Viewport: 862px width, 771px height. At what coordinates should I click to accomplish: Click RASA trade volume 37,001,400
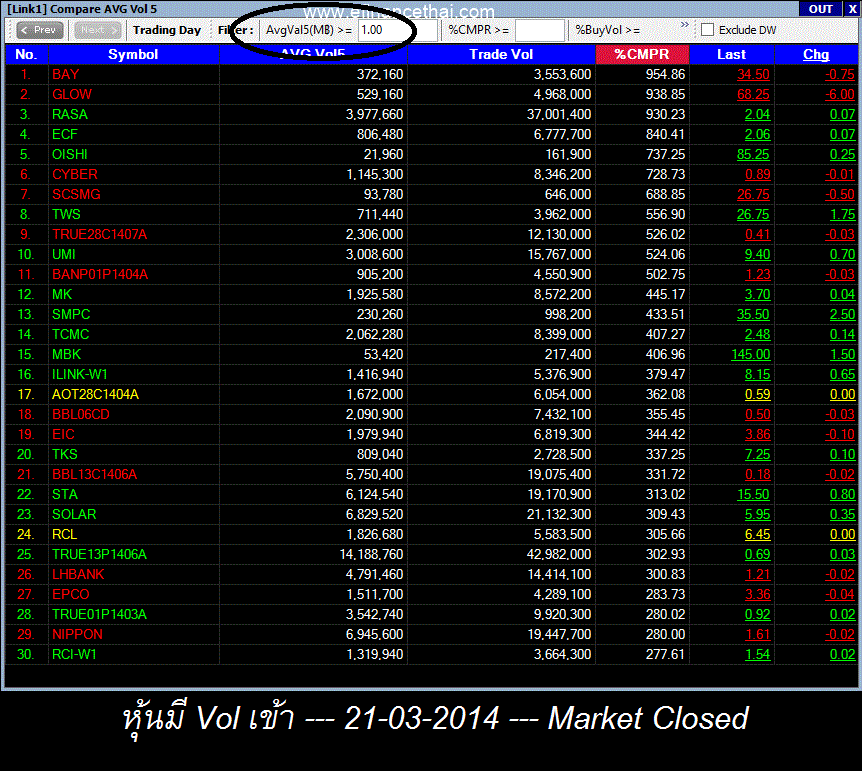559,114
